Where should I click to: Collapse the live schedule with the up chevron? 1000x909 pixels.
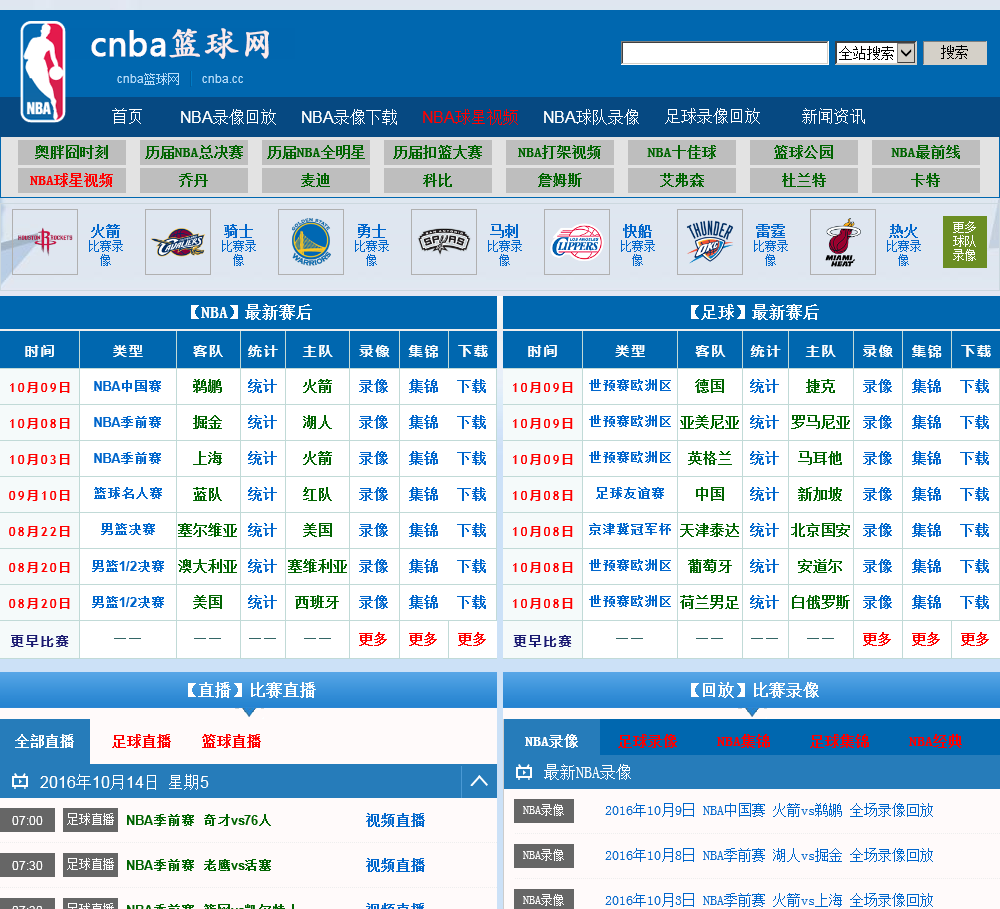pos(479,781)
